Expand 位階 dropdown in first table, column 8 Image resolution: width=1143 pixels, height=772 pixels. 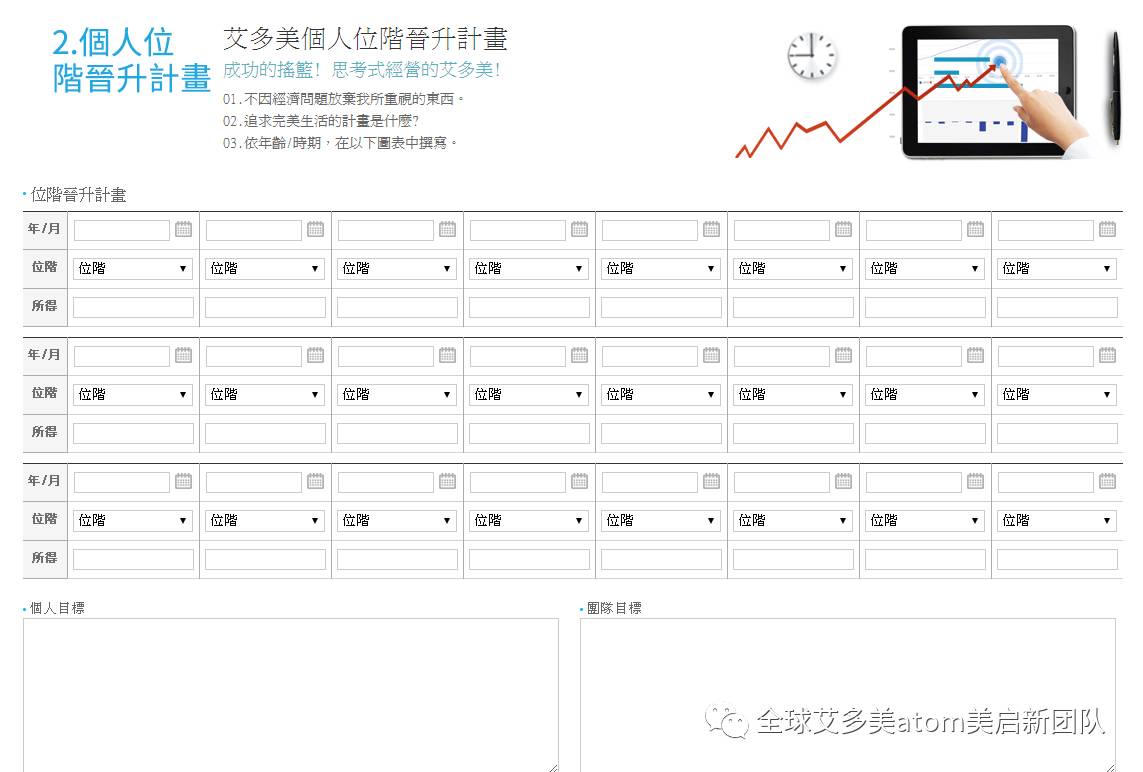[x=1057, y=268]
